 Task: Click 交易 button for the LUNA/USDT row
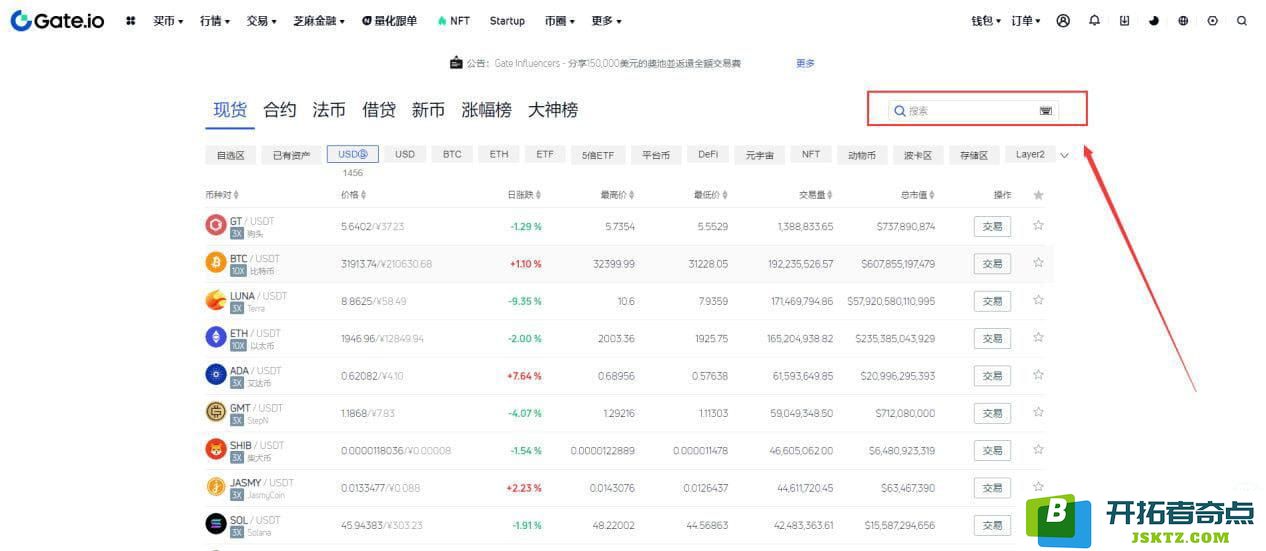tap(992, 301)
